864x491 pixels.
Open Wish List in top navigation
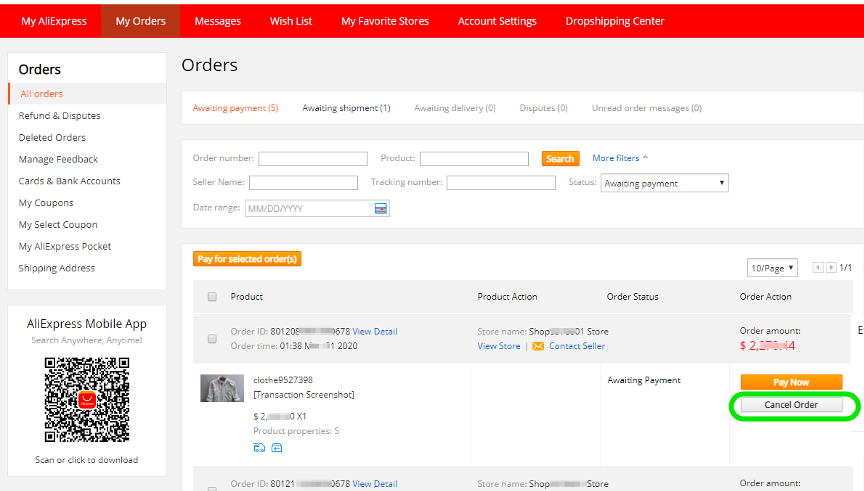pos(291,21)
